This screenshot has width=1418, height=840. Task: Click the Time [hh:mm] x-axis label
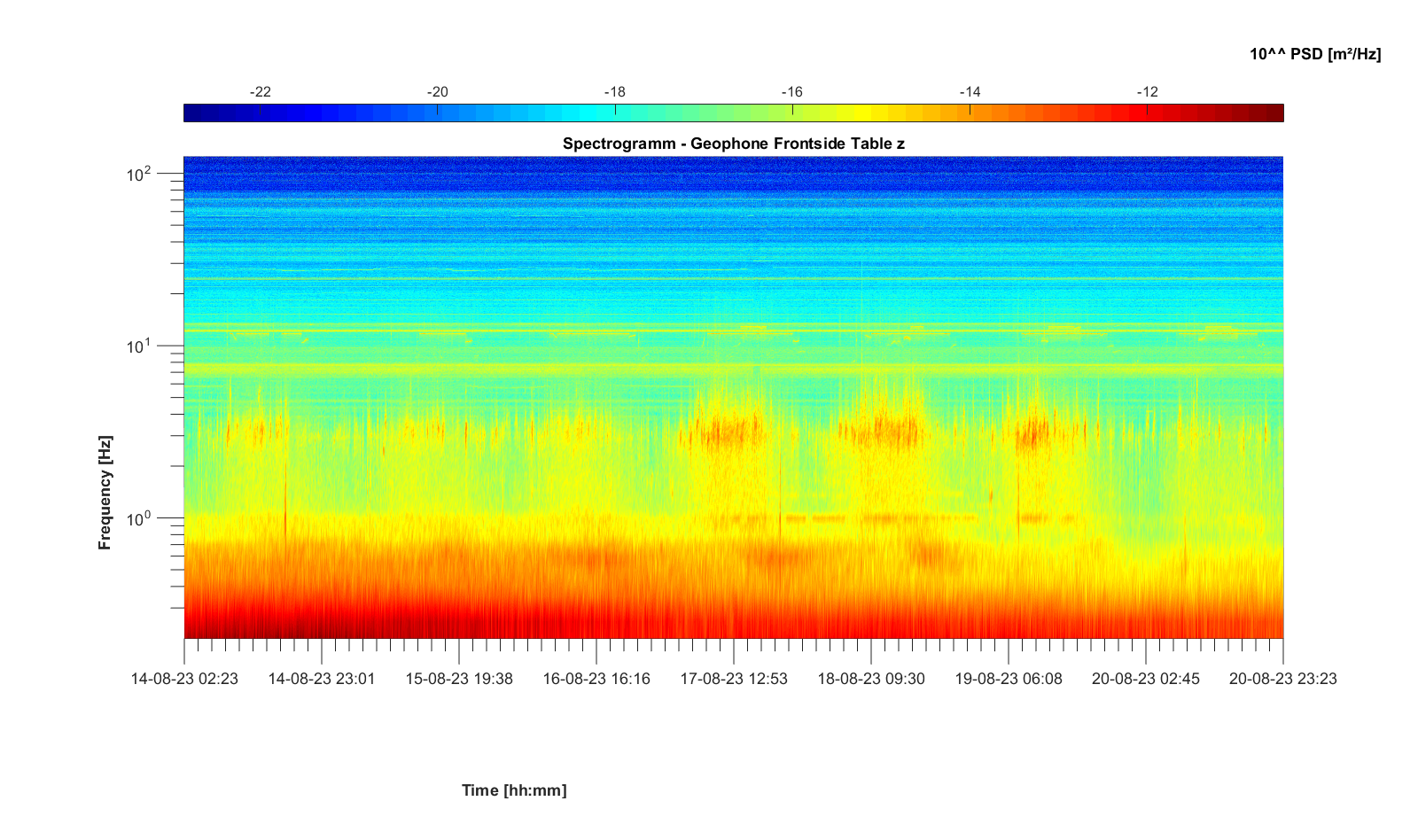coord(514,790)
